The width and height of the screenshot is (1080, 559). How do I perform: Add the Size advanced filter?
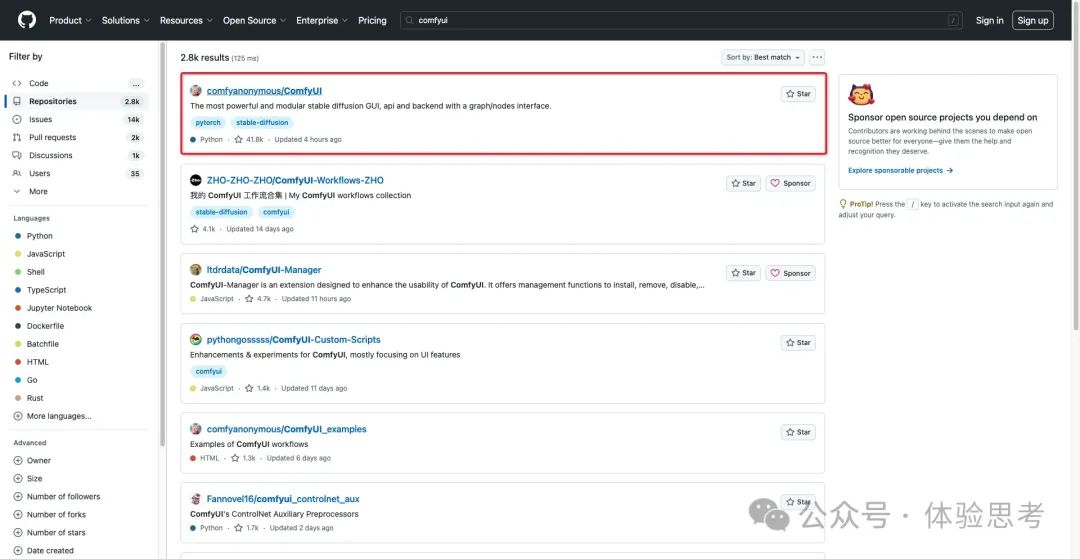click(x=28, y=478)
